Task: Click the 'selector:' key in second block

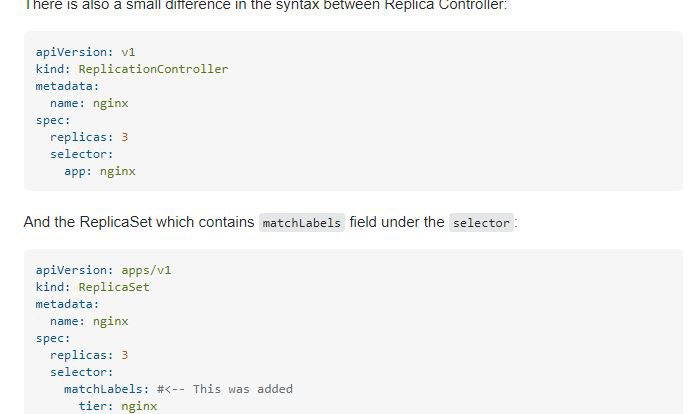Action: click(x=82, y=372)
